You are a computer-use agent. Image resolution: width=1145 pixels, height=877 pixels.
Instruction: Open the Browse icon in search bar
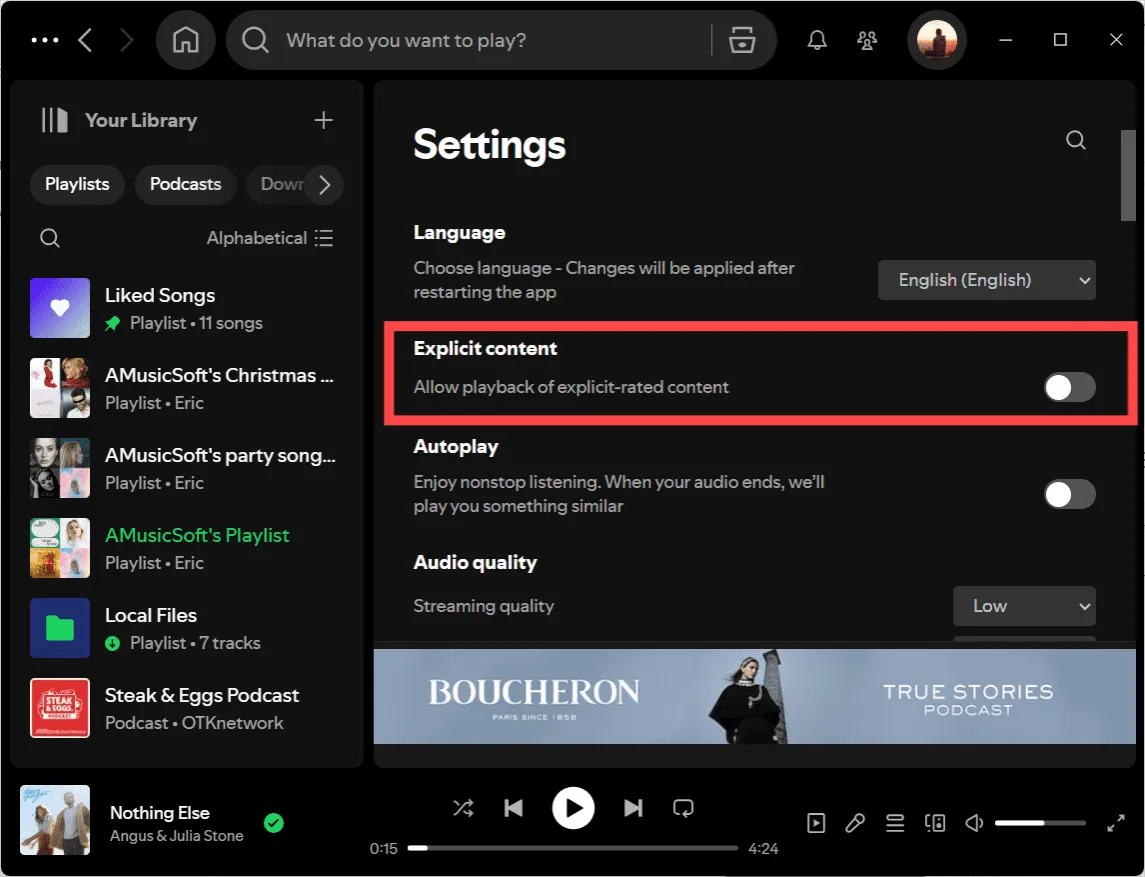(x=742, y=40)
